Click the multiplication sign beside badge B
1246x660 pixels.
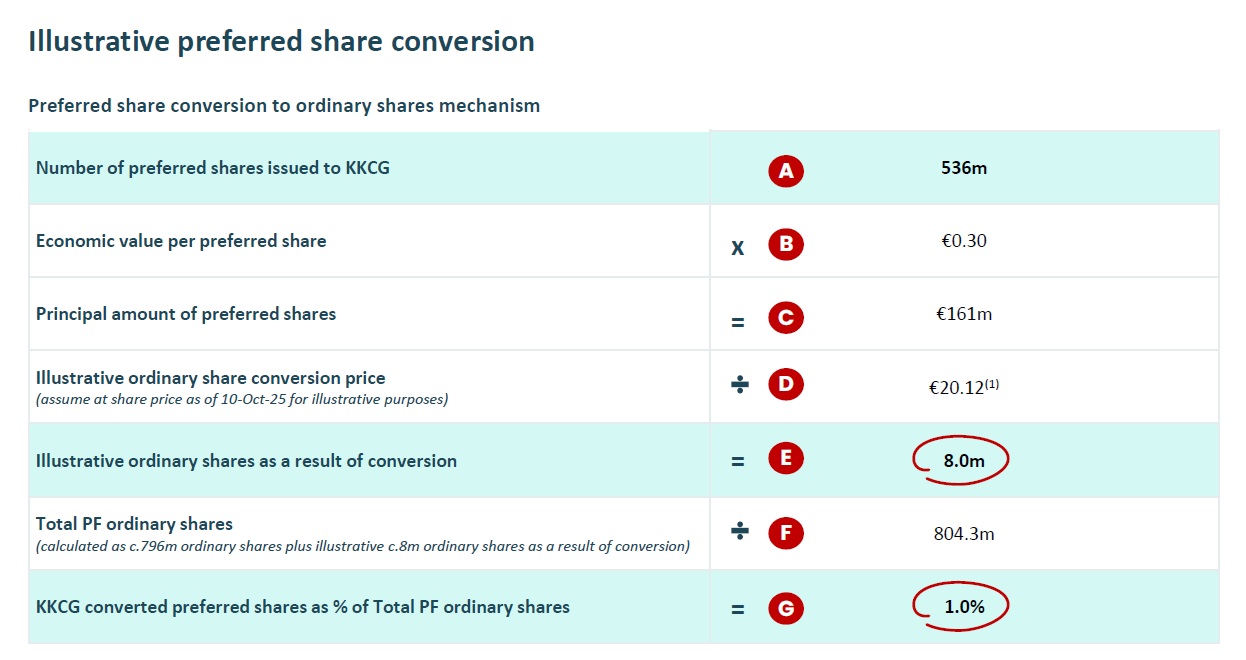738,247
